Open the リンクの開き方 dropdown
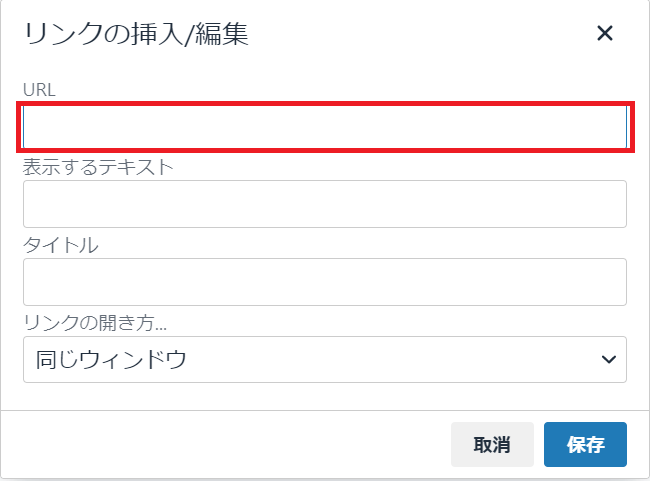 tap(325, 359)
